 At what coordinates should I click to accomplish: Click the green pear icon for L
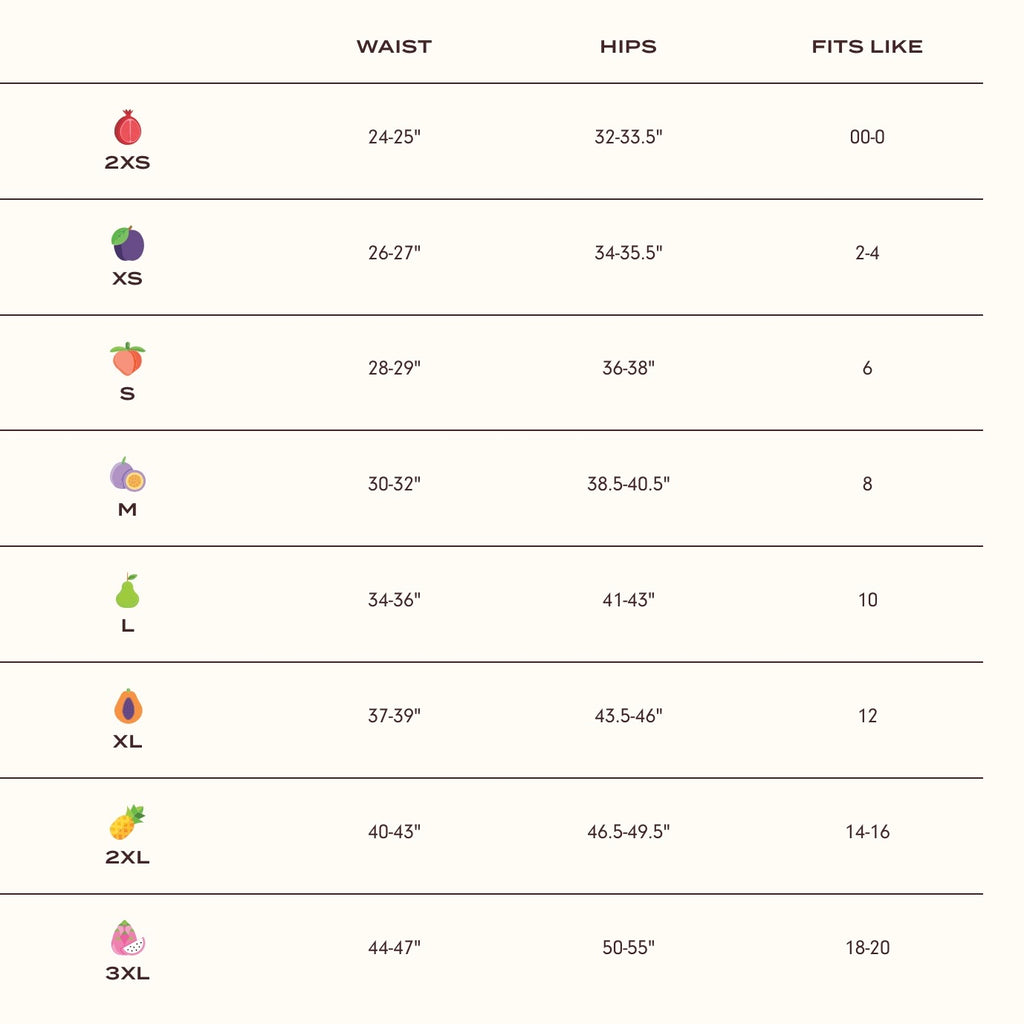[x=127, y=591]
